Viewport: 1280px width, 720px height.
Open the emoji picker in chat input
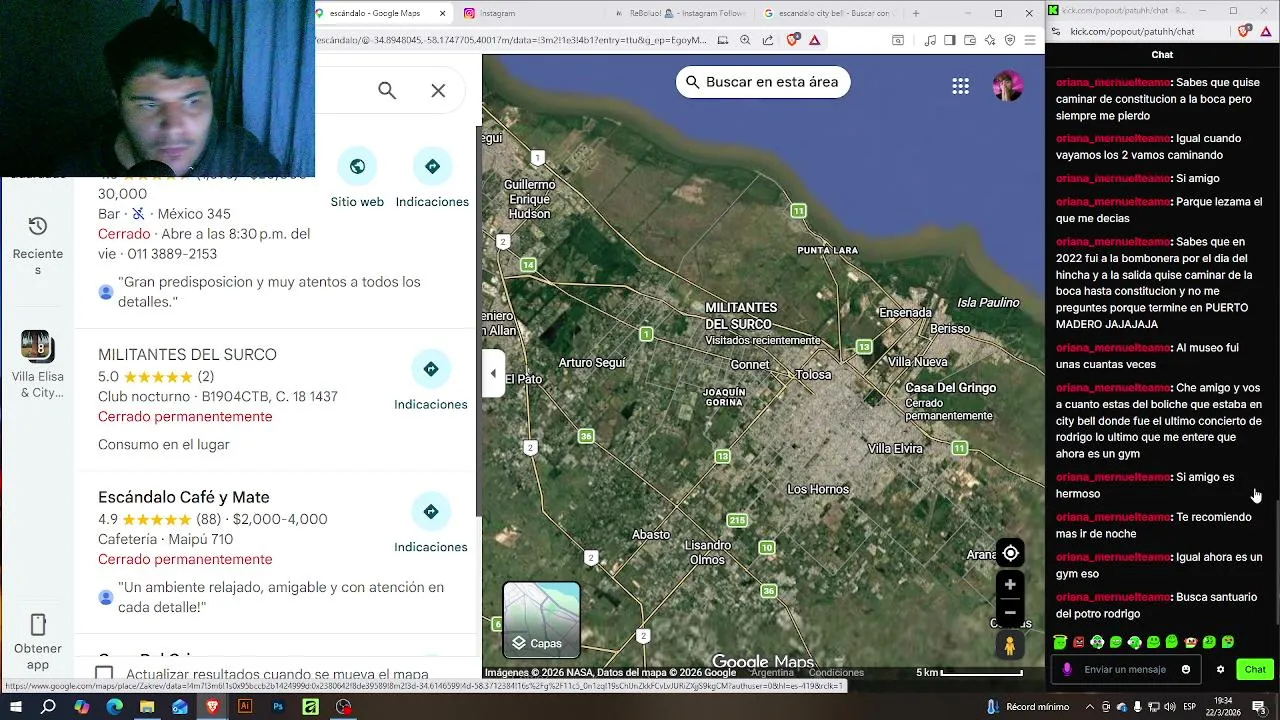pos(1186,670)
